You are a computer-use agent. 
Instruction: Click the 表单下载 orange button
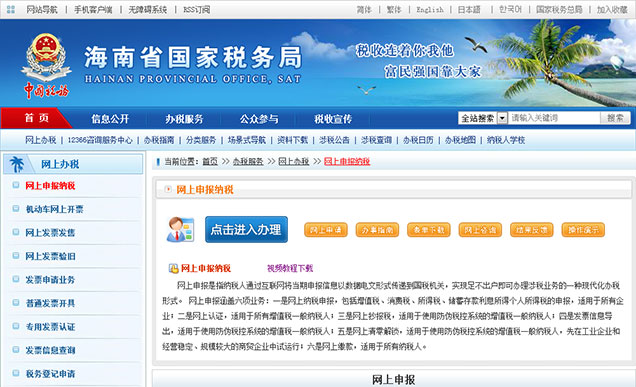[x=429, y=230]
